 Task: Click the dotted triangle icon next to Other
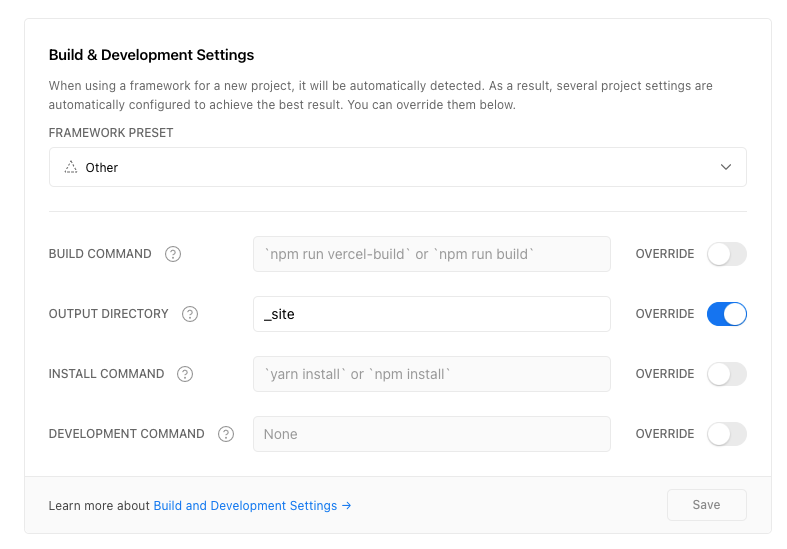click(x=71, y=168)
